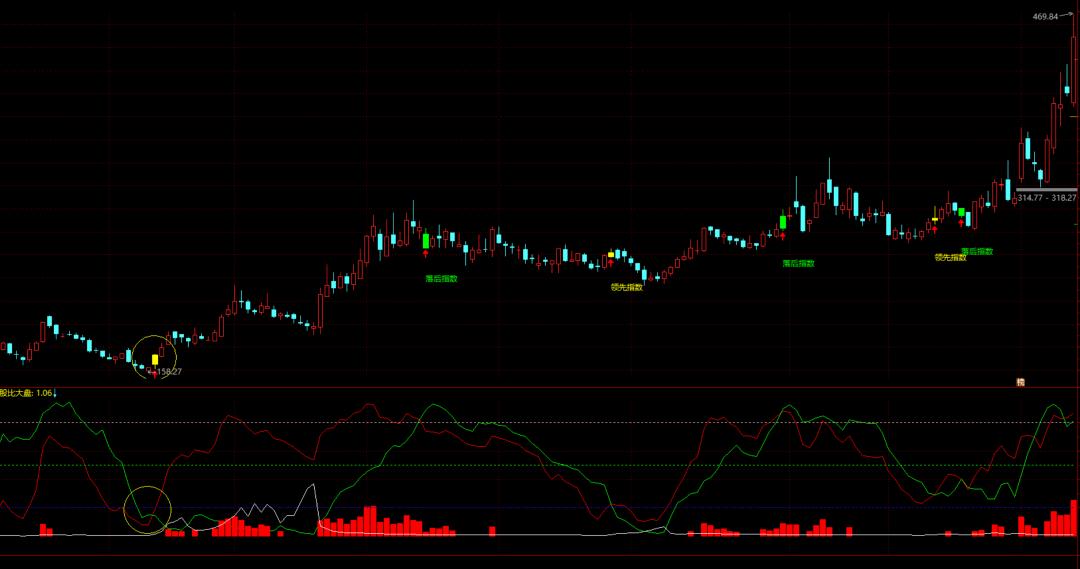Click the 469.84 high price label
1080x569 pixels.
coord(1045,17)
